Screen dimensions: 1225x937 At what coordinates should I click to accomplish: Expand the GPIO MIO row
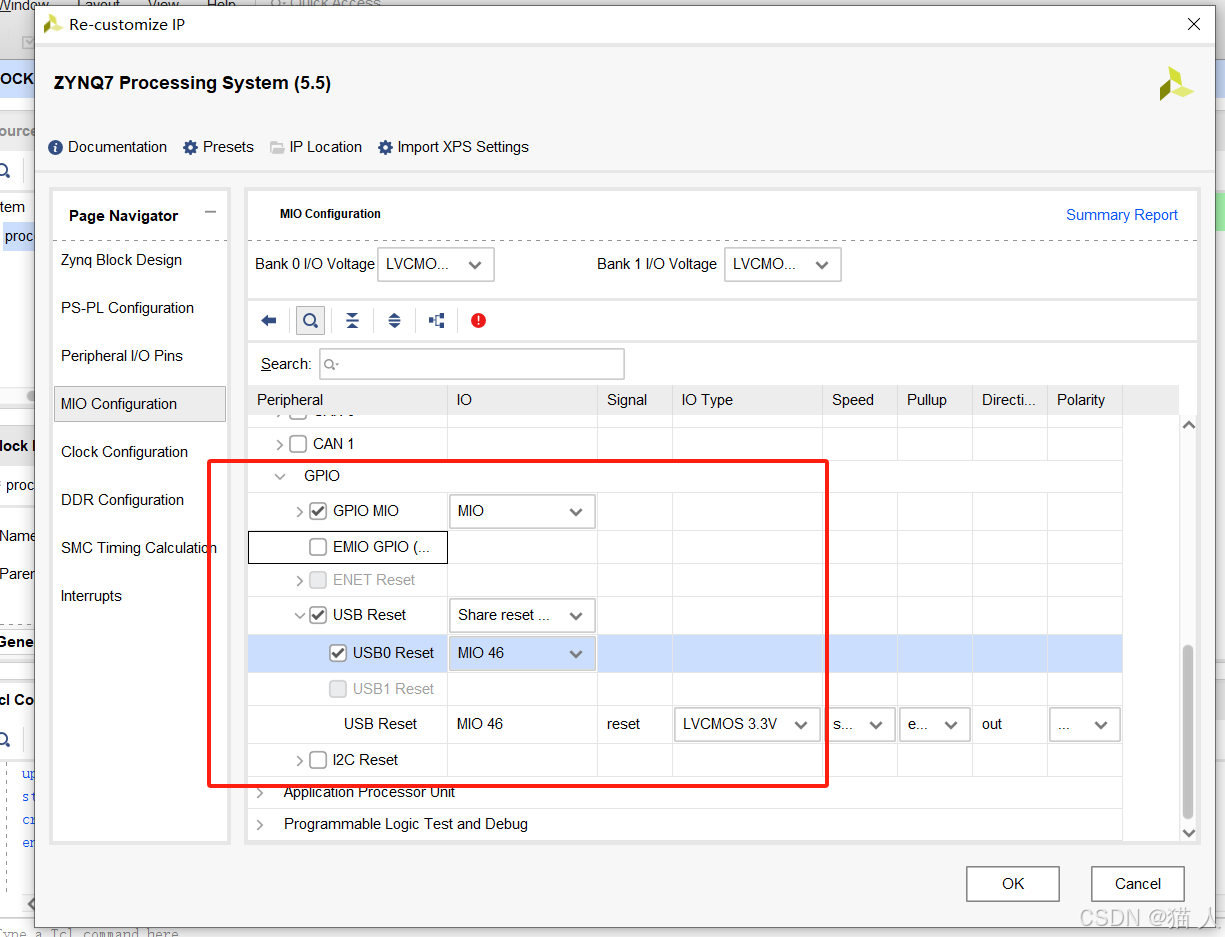(299, 511)
